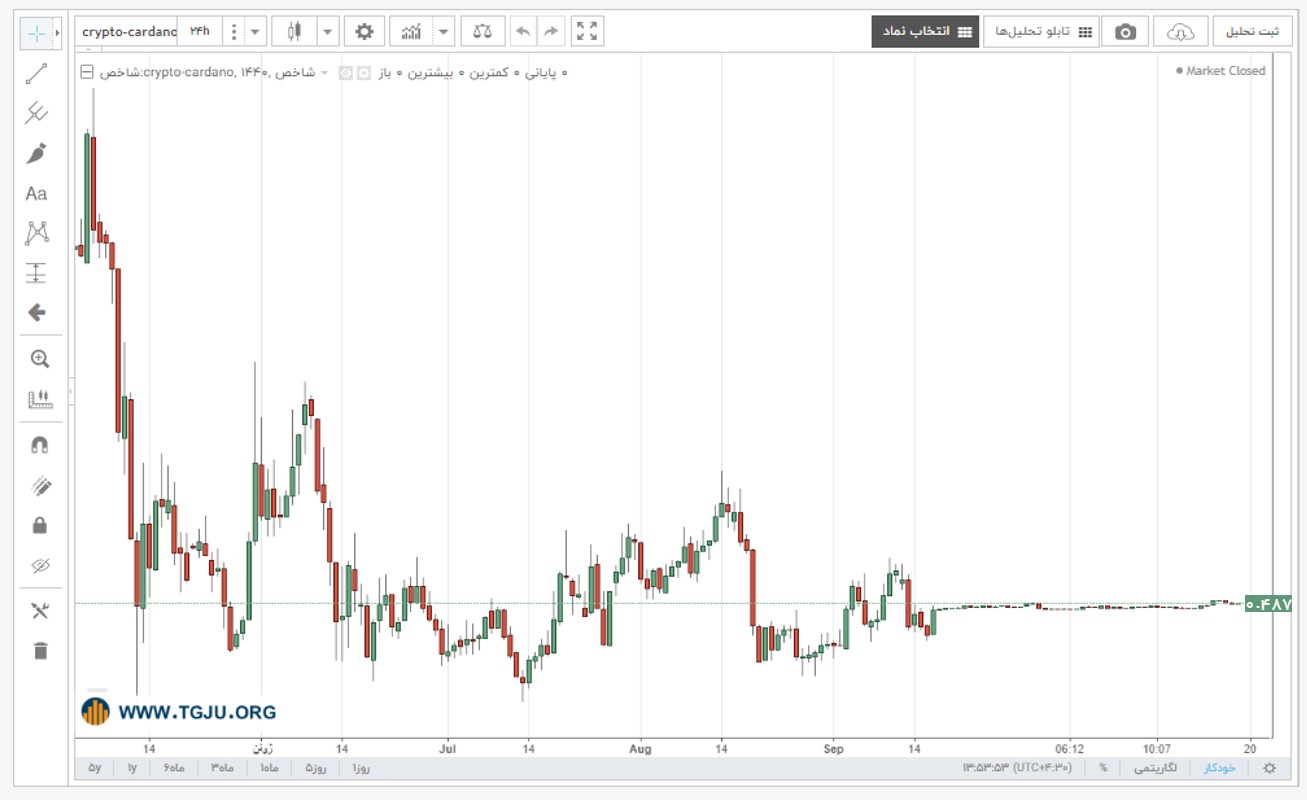Open the legend dropdown arrow next to شاخص
The height and width of the screenshot is (800, 1307).
[324, 73]
